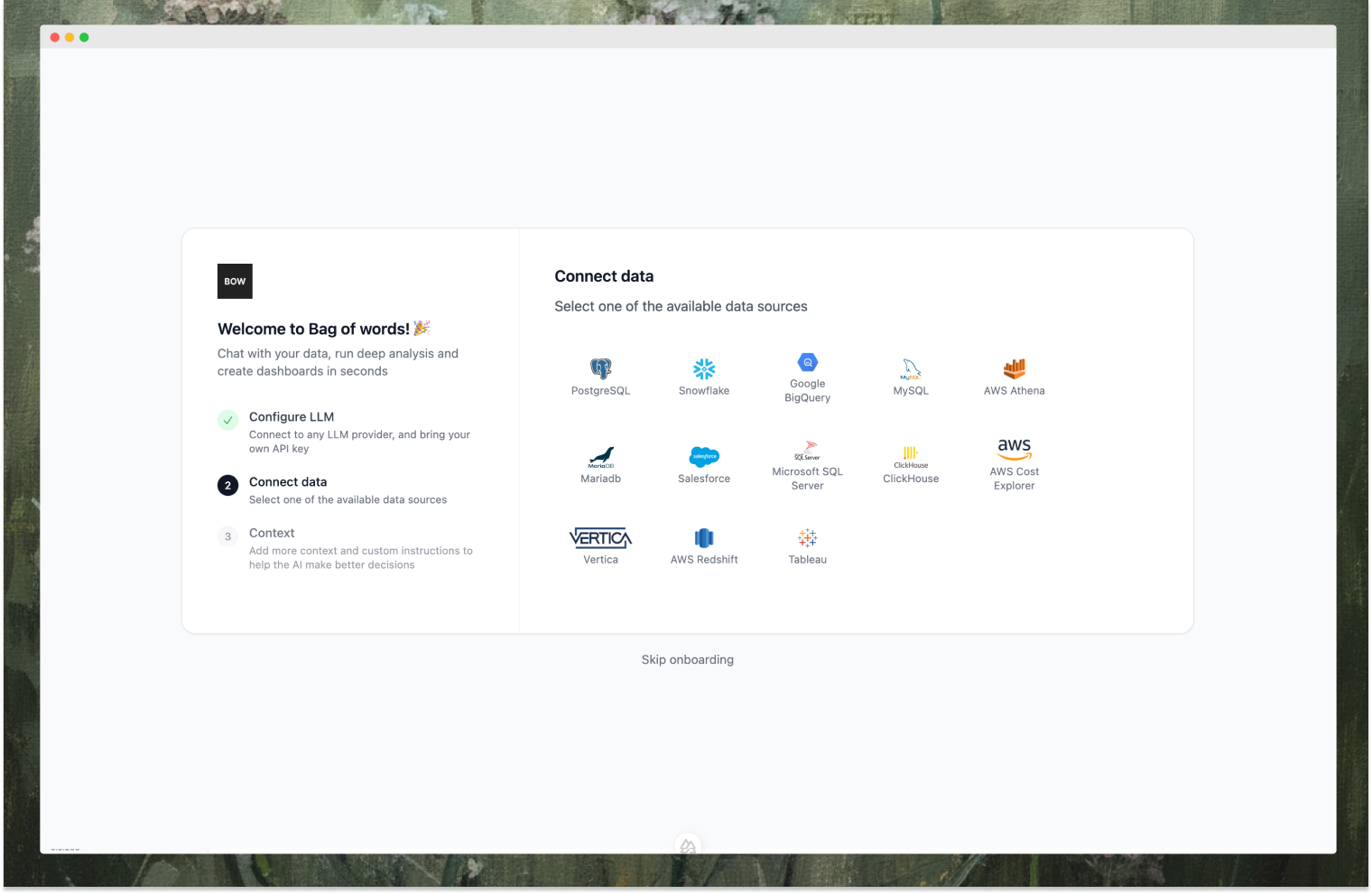Pick the Google BigQuery hexagon icon
Image resolution: width=1372 pixels, height=894 pixels.
[x=808, y=362]
